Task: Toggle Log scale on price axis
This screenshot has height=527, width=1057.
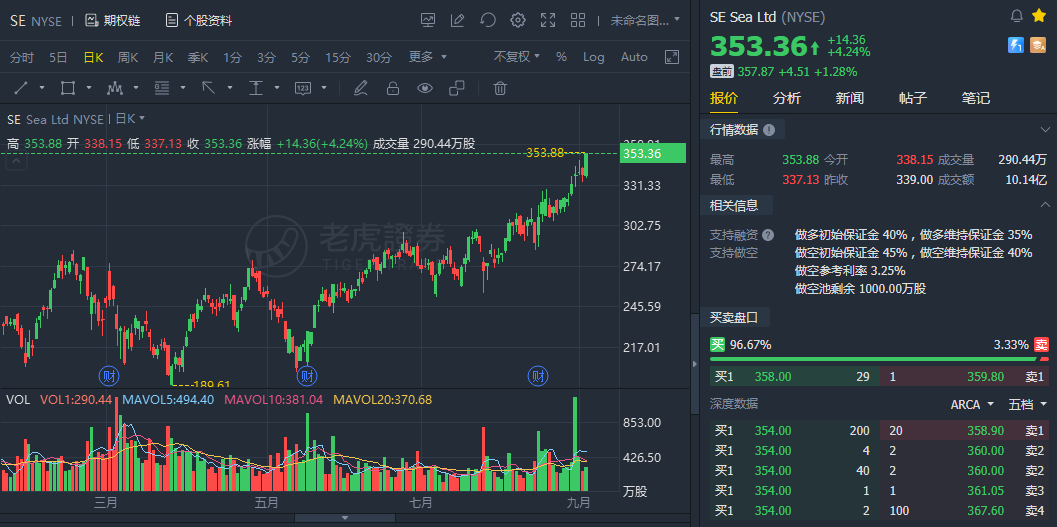Action: [594, 57]
